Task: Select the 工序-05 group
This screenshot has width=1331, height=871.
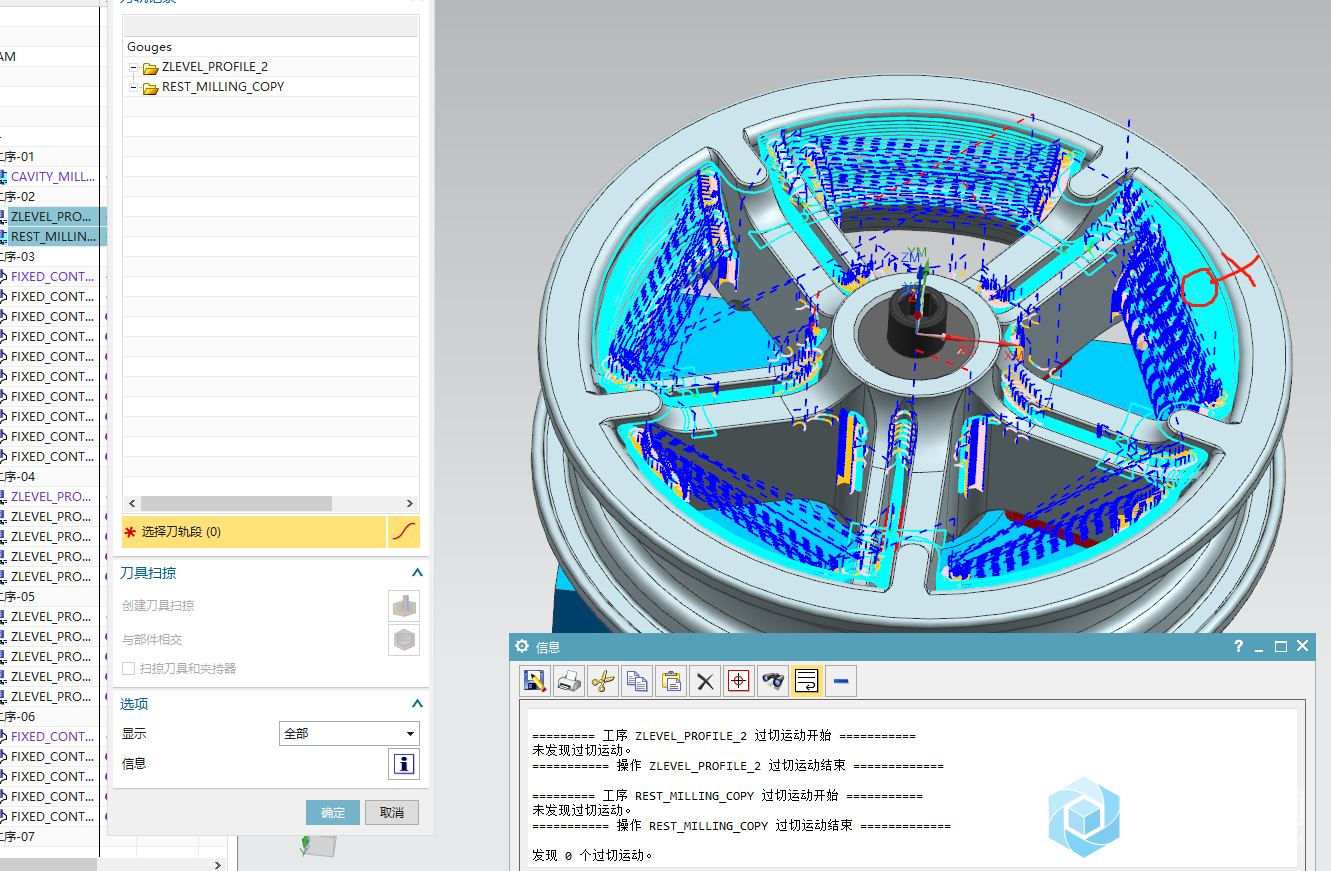Action: [17, 597]
